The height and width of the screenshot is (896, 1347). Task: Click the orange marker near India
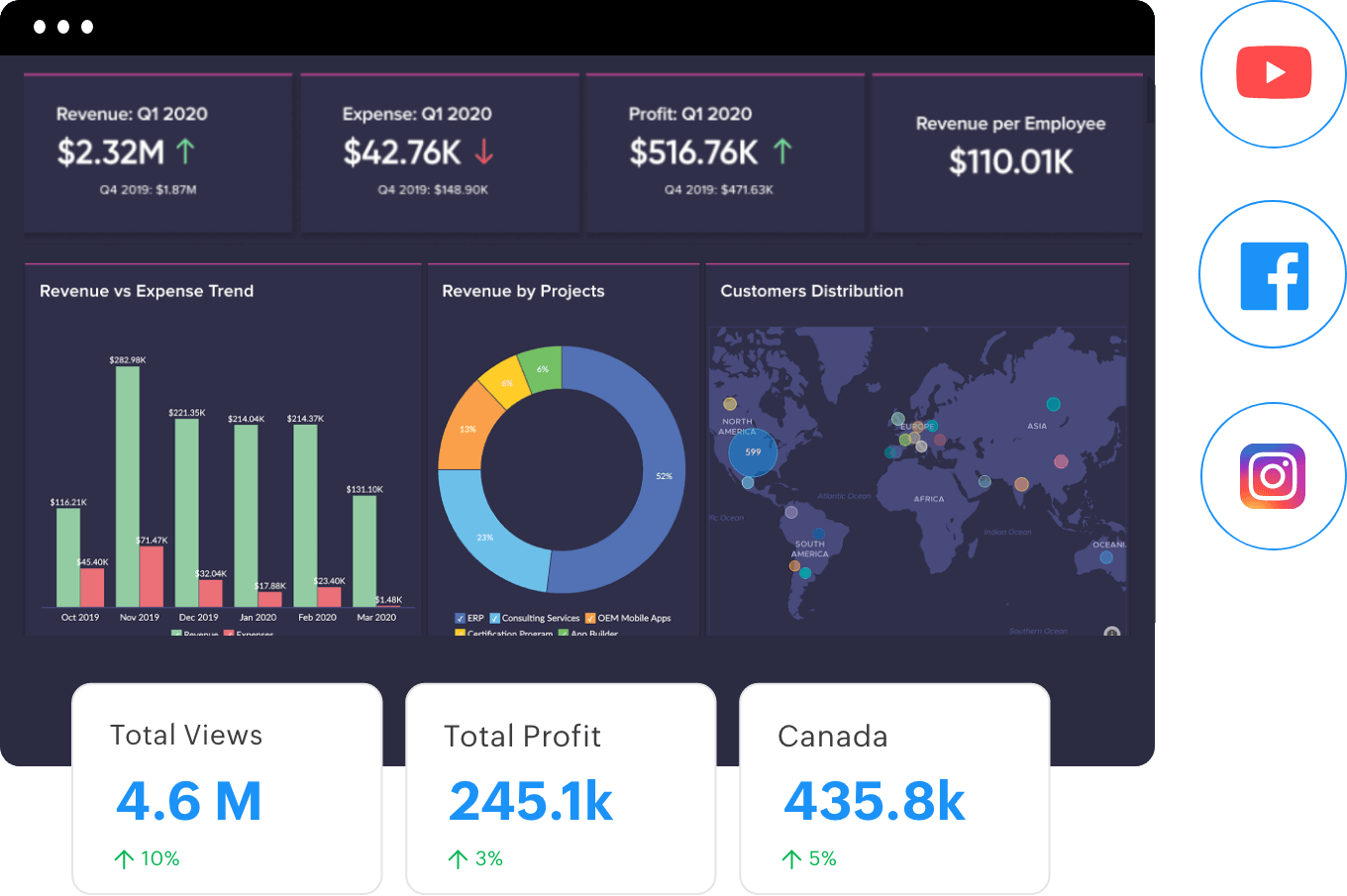point(1021,484)
